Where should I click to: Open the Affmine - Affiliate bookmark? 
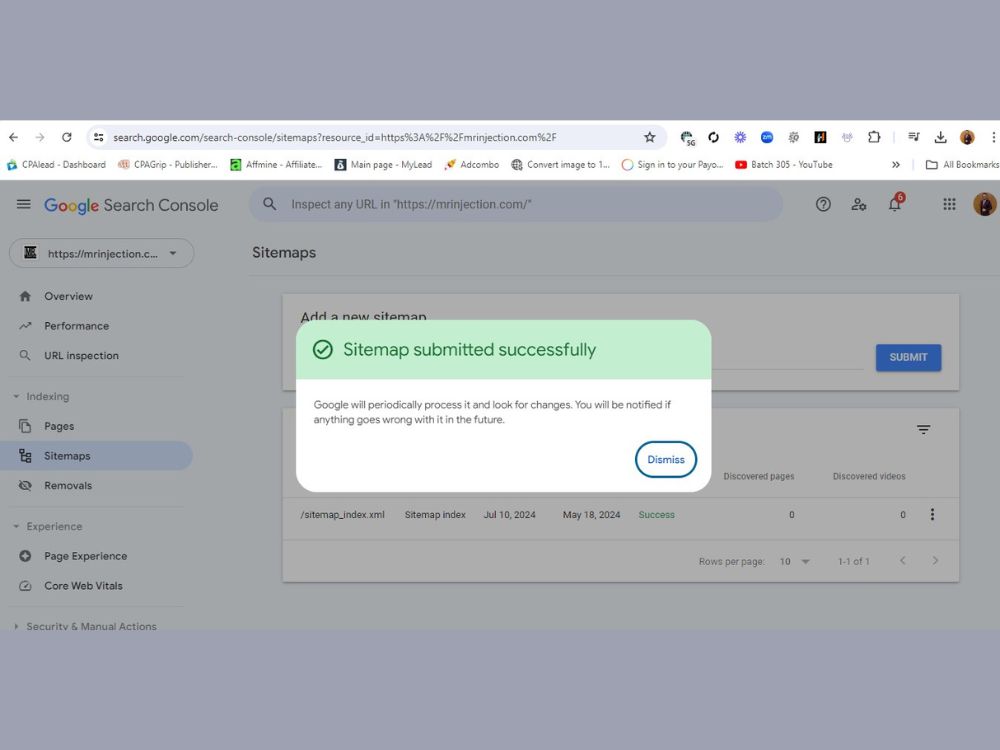coord(276,165)
